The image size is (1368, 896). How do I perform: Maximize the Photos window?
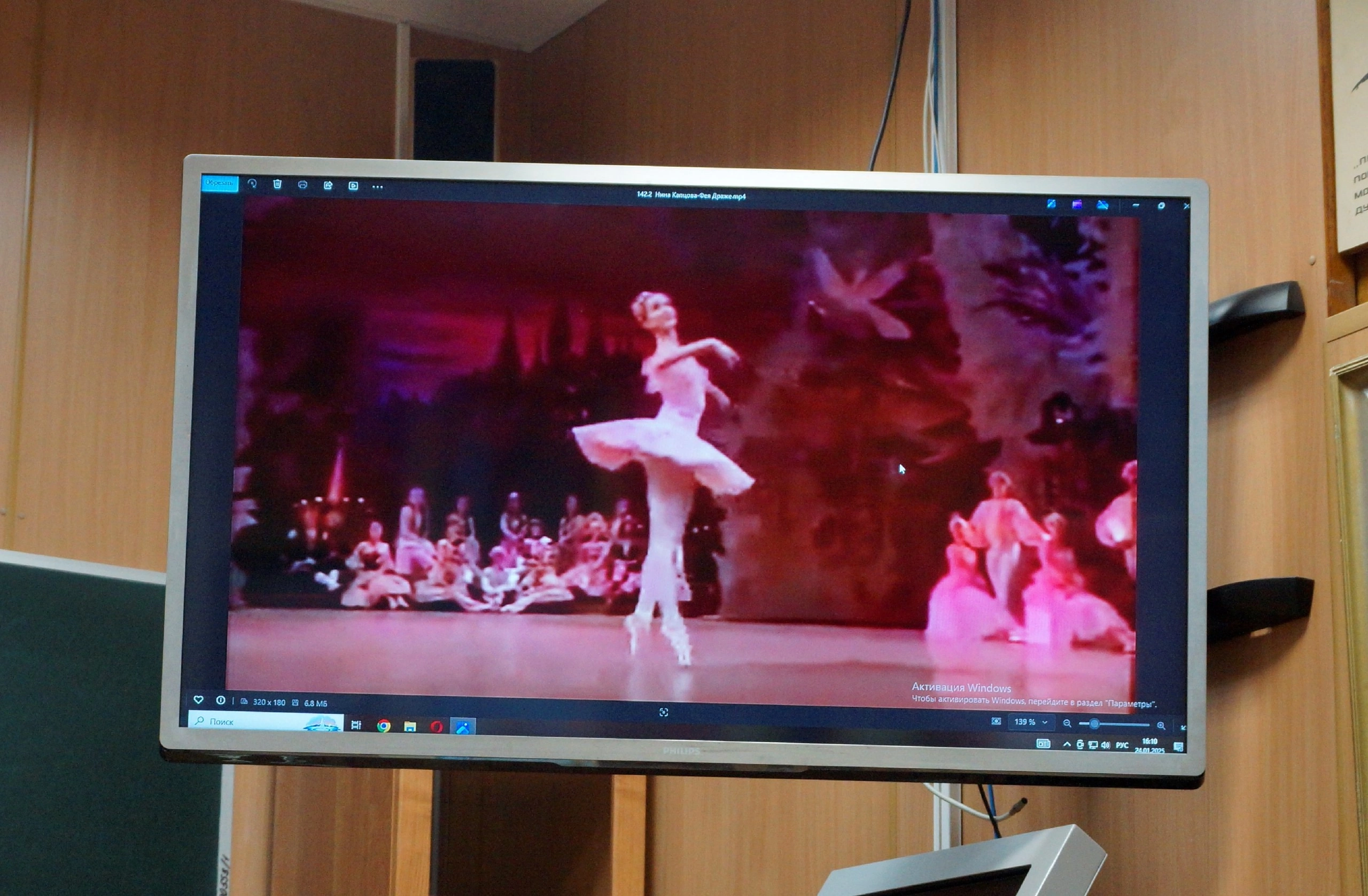(1161, 206)
